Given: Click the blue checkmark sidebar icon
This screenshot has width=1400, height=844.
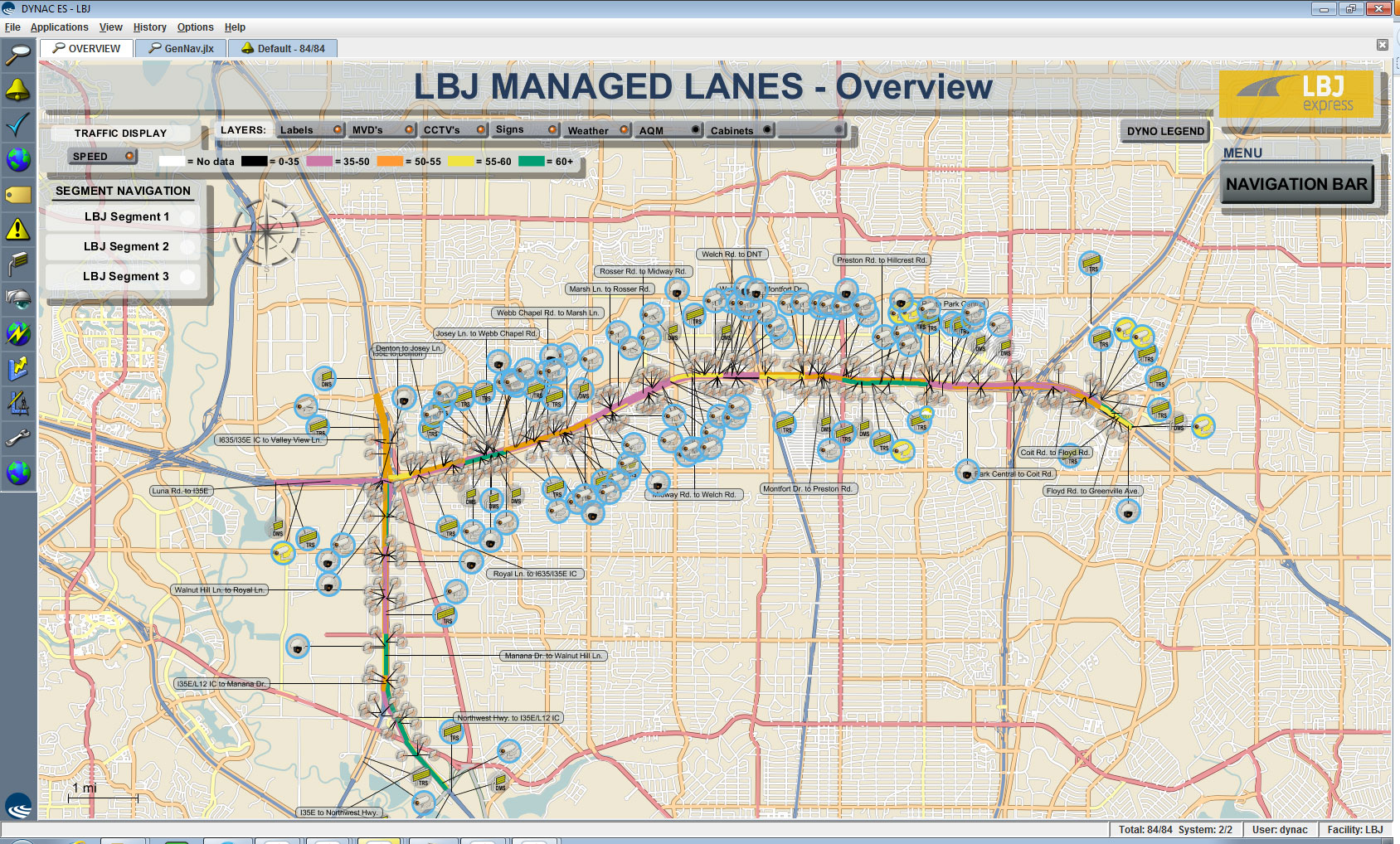Looking at the screenshot, I should tap(18, 124).
